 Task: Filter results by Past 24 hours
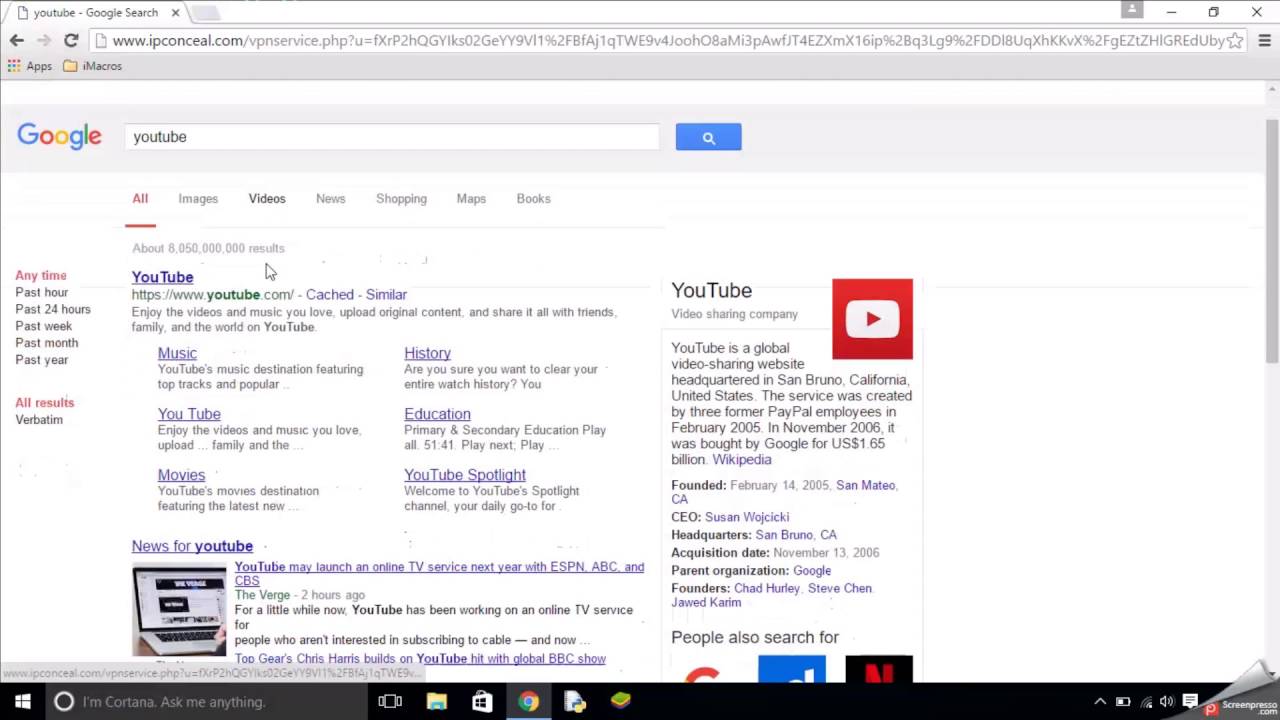pyautogui.click(x=53, y=309)
